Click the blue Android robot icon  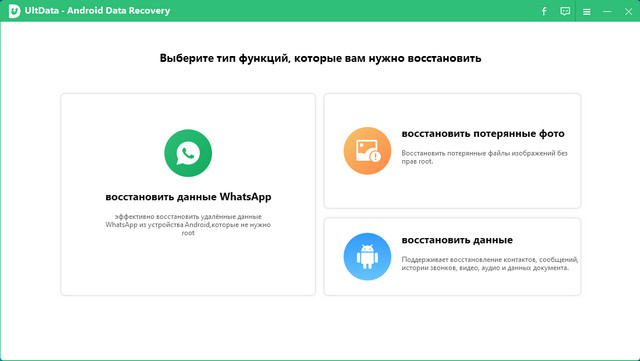pos(367,256)
